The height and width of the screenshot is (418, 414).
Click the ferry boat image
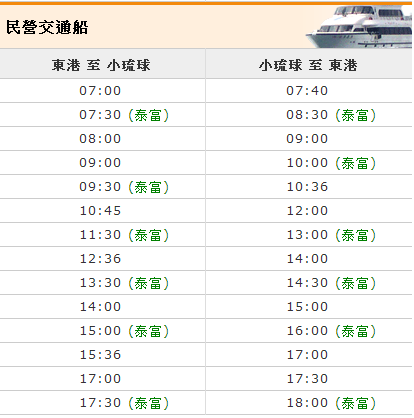tap(359, 27)
